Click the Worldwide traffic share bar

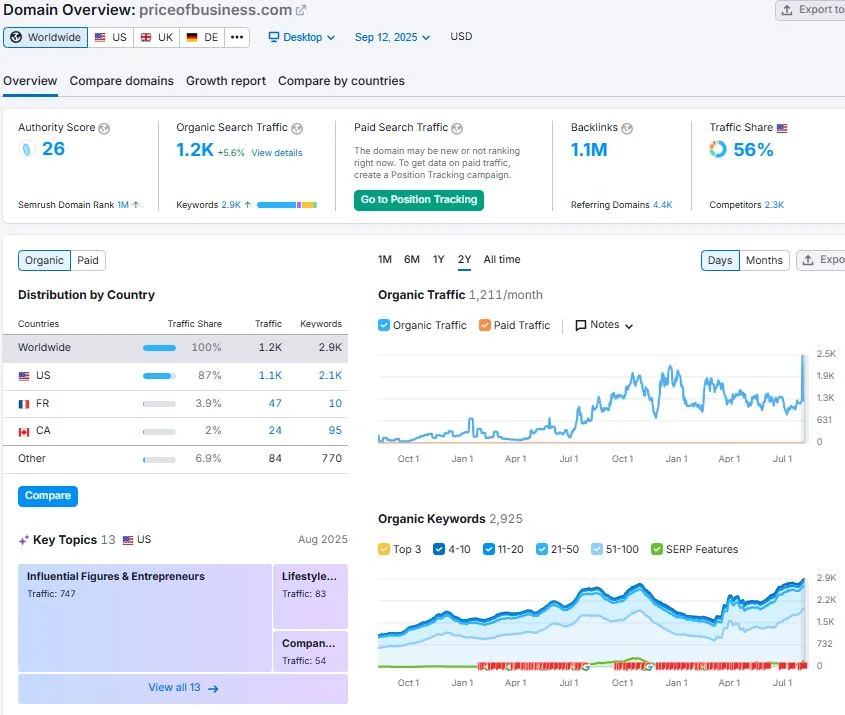coord(159,348)
